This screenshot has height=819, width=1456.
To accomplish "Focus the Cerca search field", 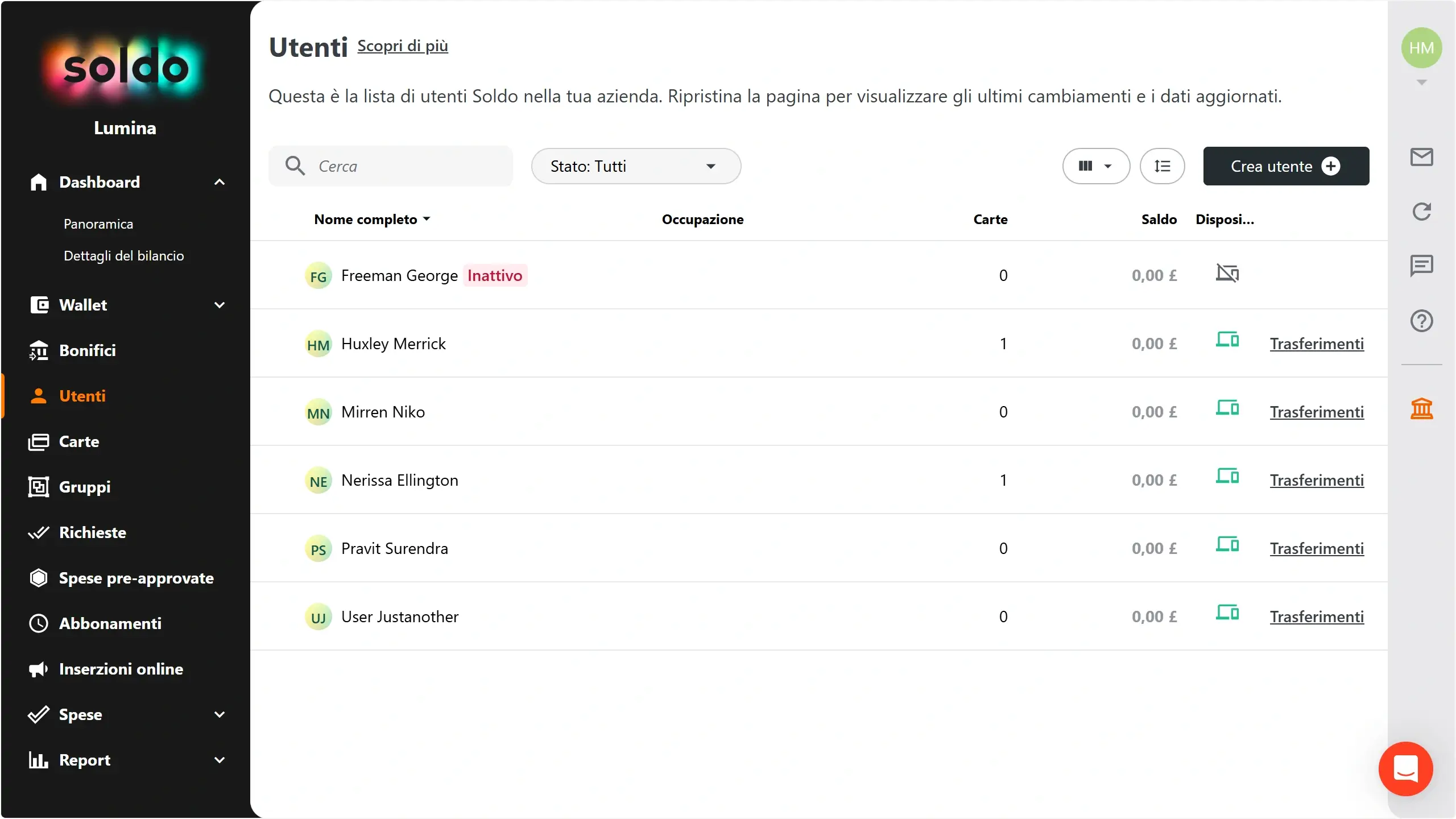I will [391, 166].
